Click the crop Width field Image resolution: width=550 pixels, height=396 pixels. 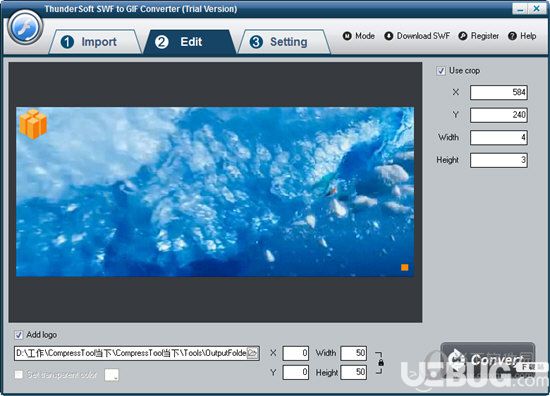click(x=499, y=137)
